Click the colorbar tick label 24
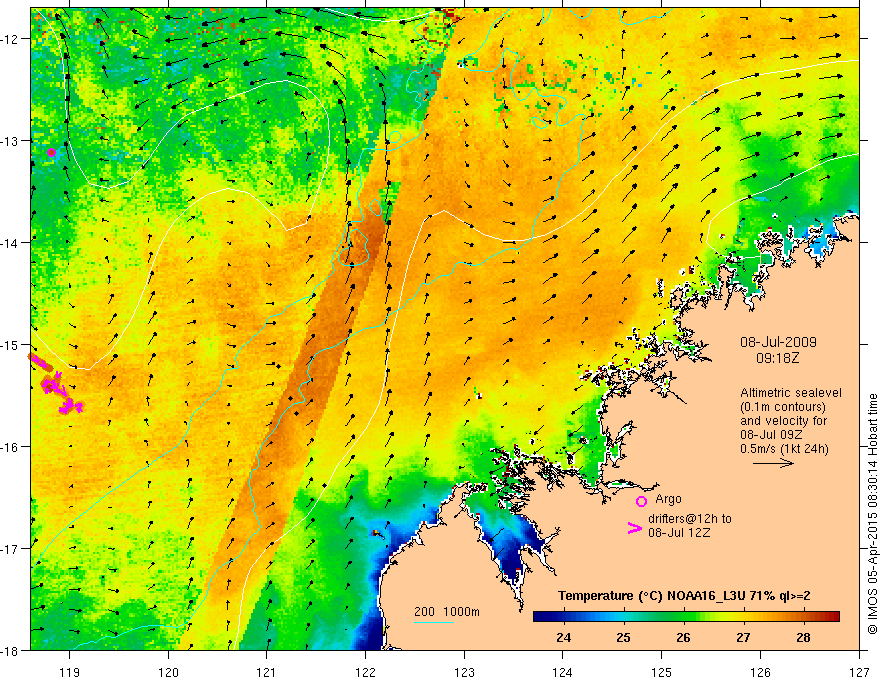Viewport: 880px width, 680px height. tap(563, 637)
